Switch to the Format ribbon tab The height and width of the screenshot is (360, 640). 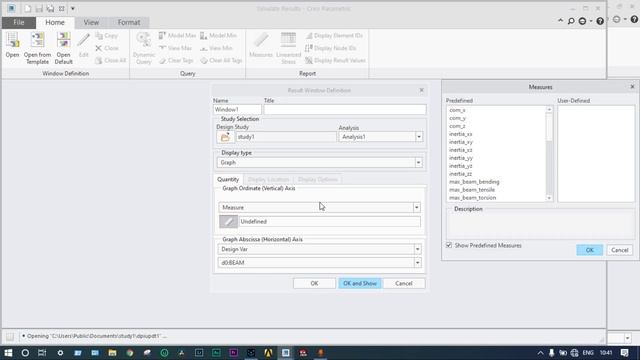[129, 22]
